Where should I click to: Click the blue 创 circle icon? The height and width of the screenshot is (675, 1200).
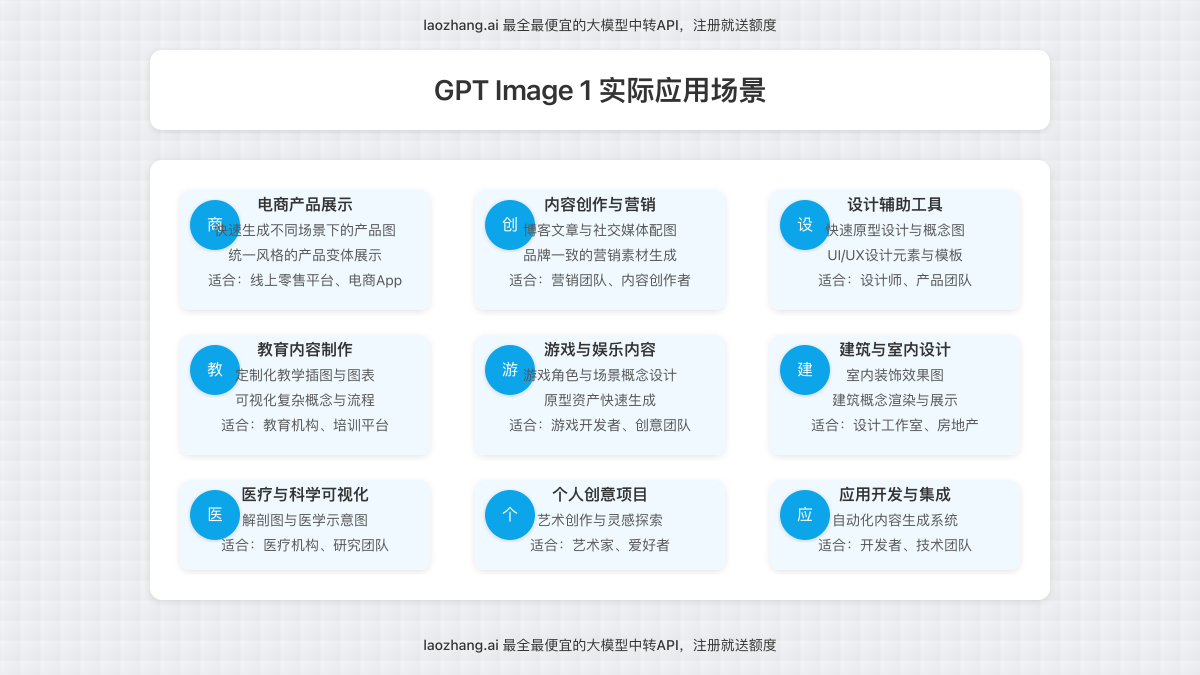click(x=510, y=225)
